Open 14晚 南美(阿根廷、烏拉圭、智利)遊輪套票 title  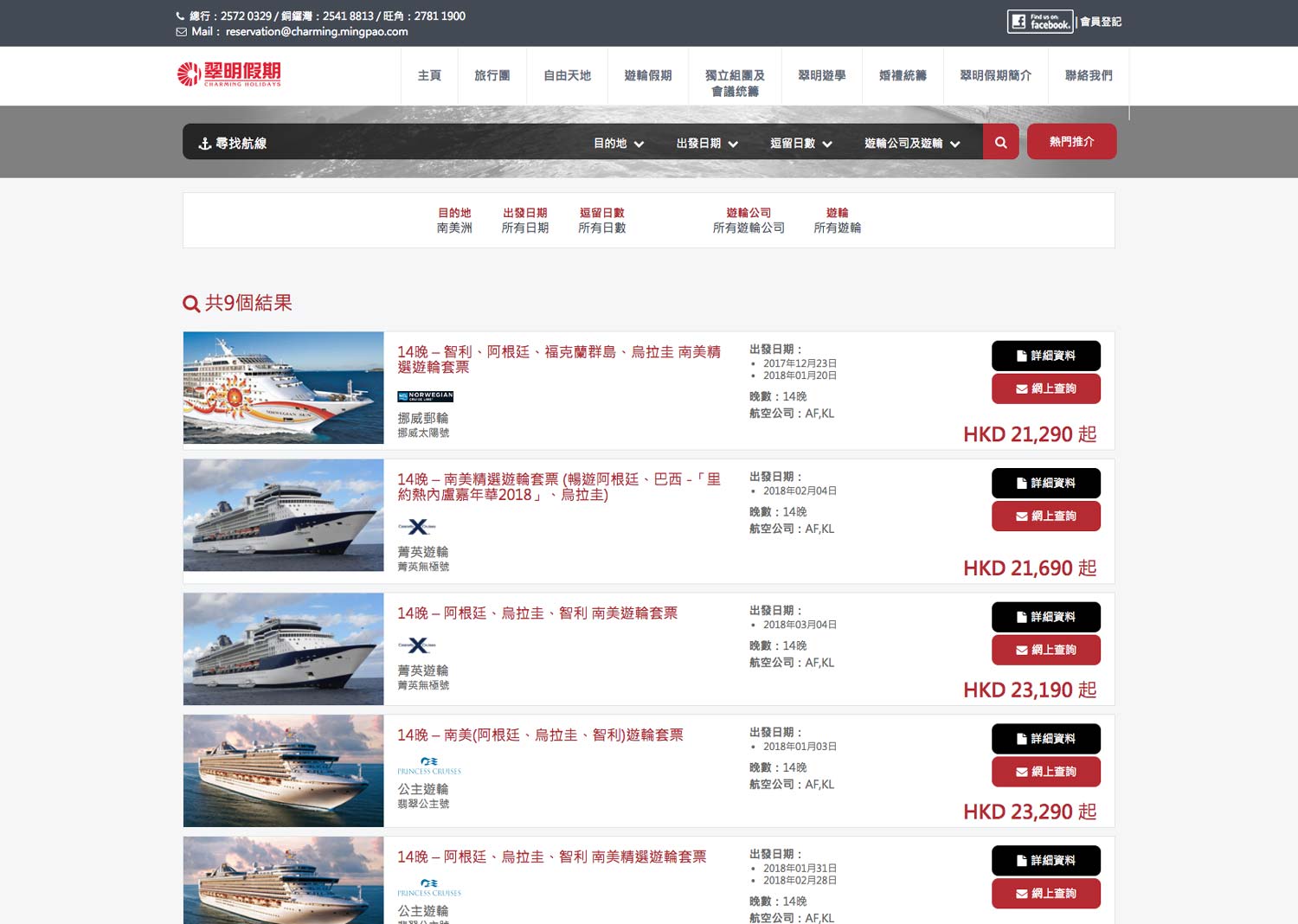click(540, 735)
